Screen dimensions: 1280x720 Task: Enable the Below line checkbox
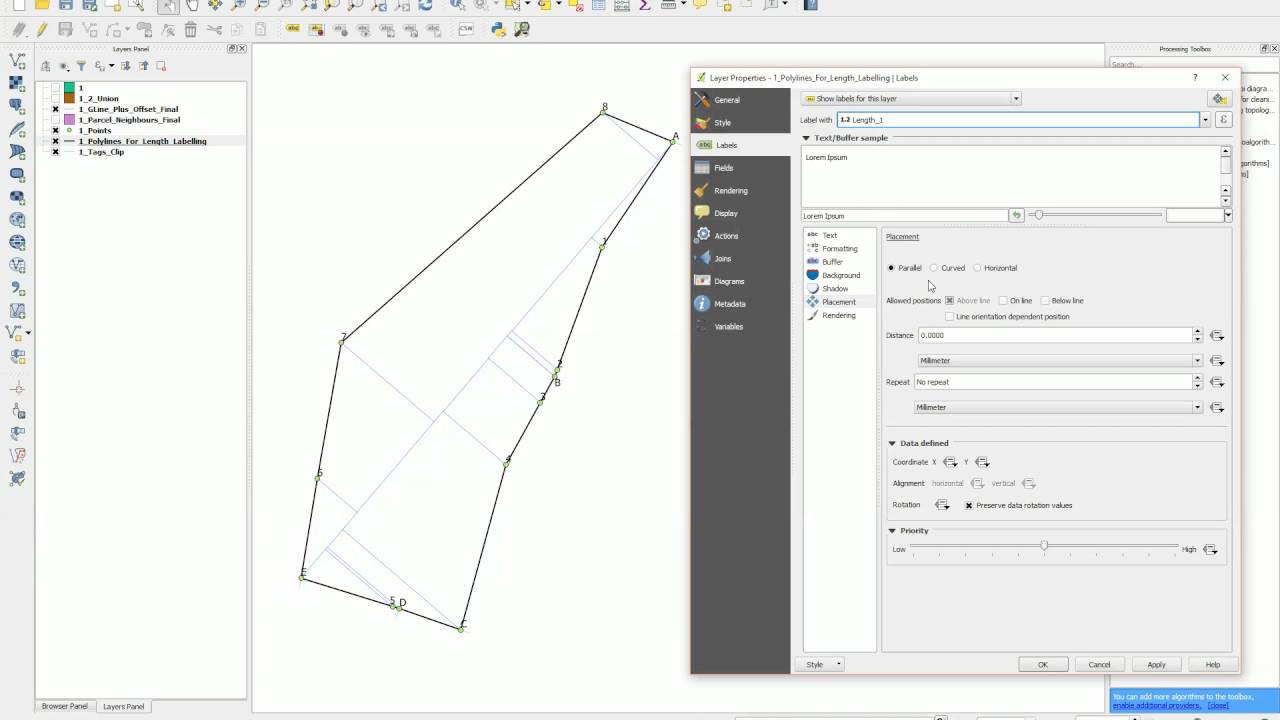(x=1045, y=300)
